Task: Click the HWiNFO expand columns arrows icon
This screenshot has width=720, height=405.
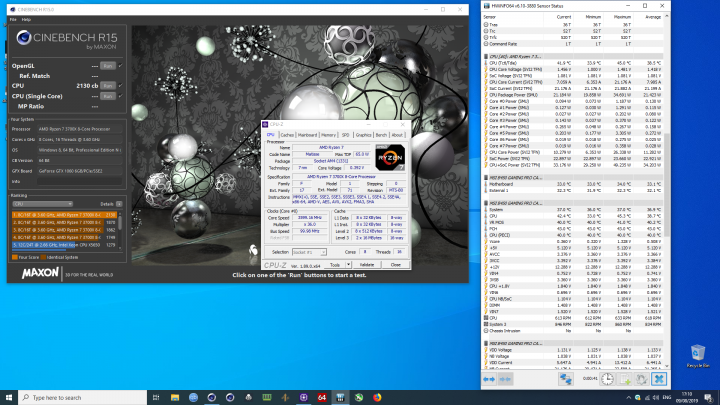Action: coord(489,379)
